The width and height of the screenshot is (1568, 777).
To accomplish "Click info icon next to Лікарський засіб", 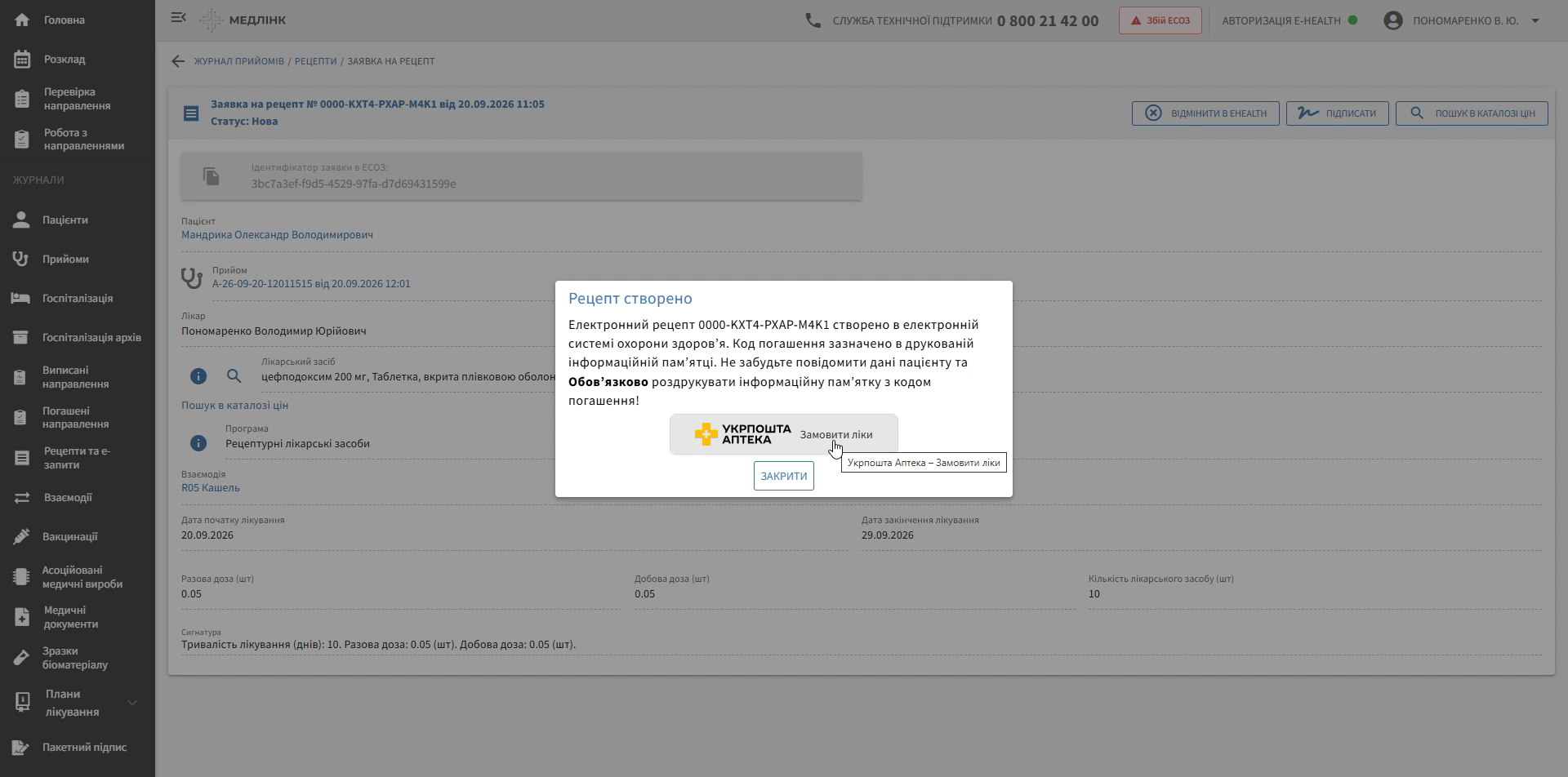I will (x=198, y=376).
